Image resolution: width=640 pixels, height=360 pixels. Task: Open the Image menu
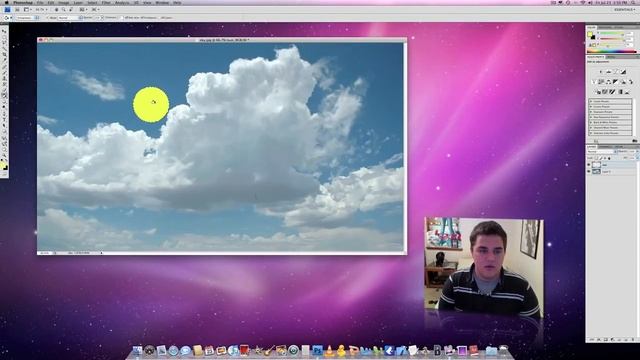coord(64,2)
